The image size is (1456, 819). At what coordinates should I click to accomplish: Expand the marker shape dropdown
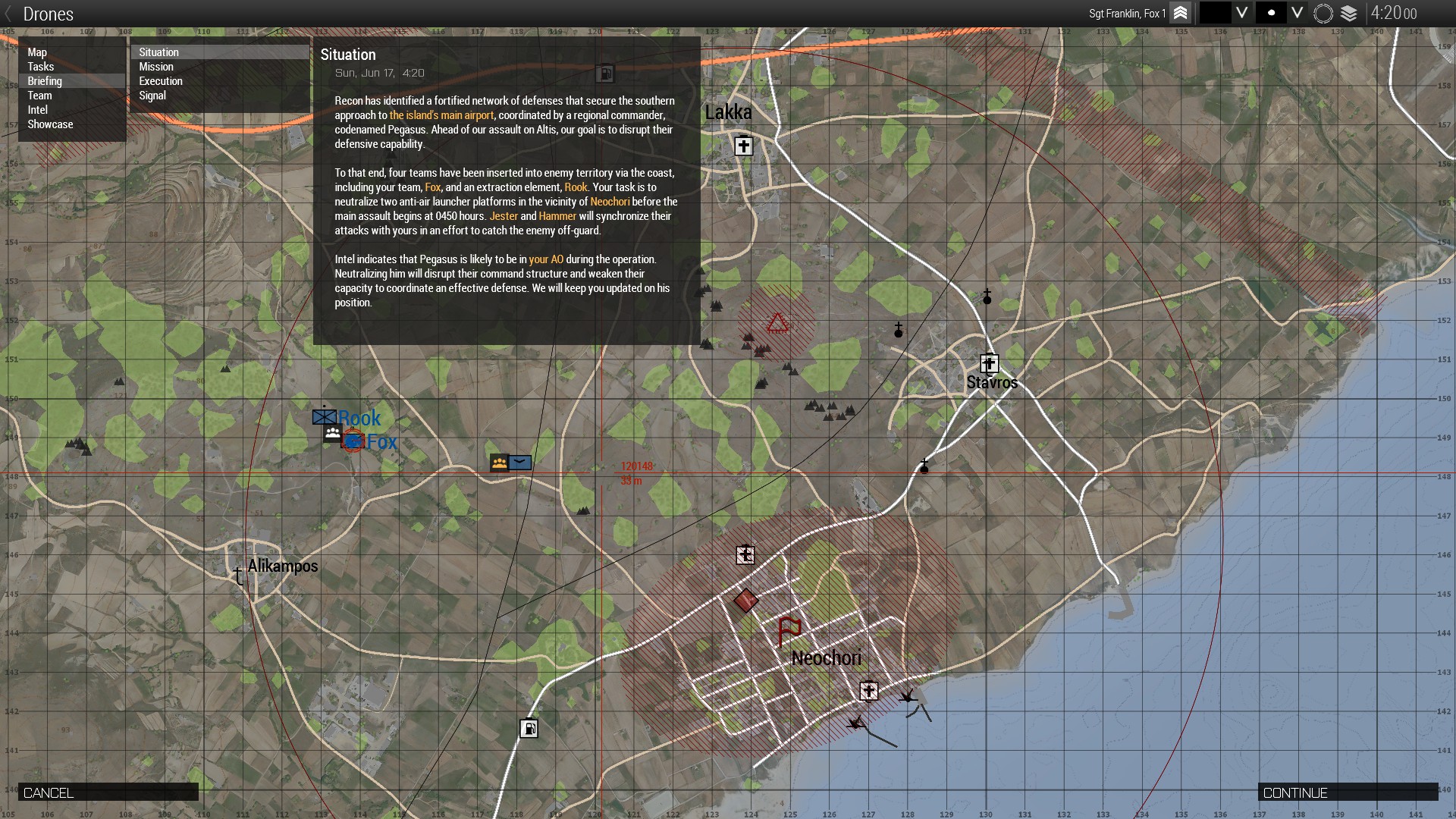point(1298,13)
